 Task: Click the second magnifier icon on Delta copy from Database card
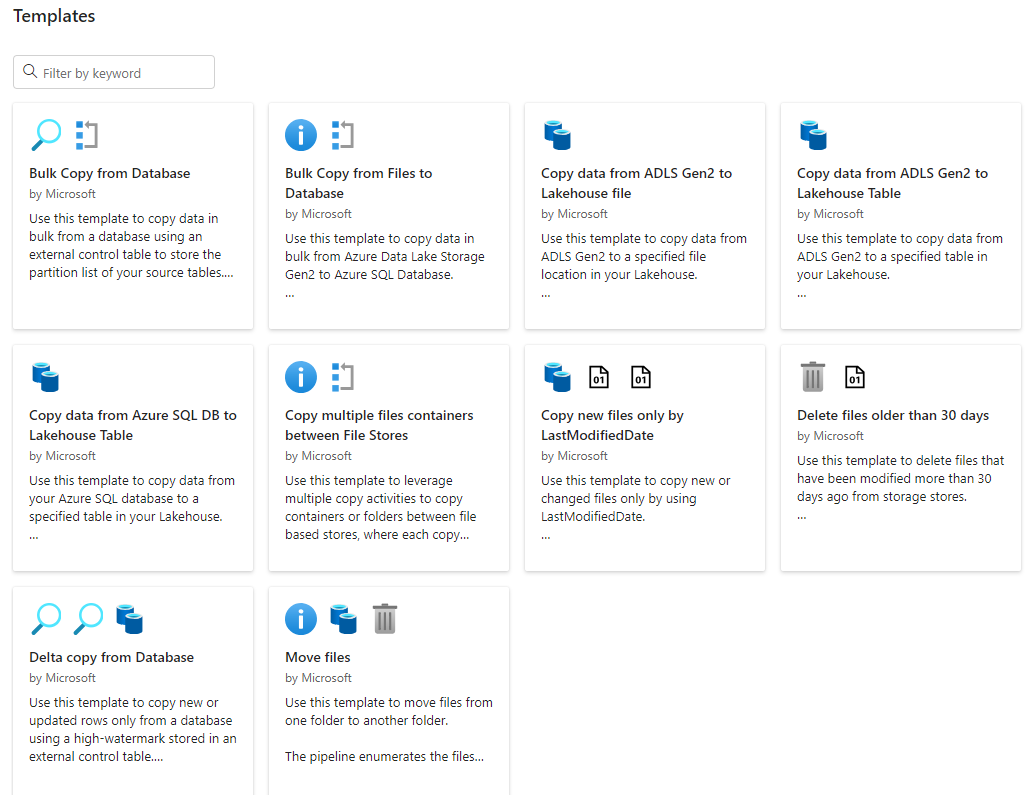[x=88, y=619]
